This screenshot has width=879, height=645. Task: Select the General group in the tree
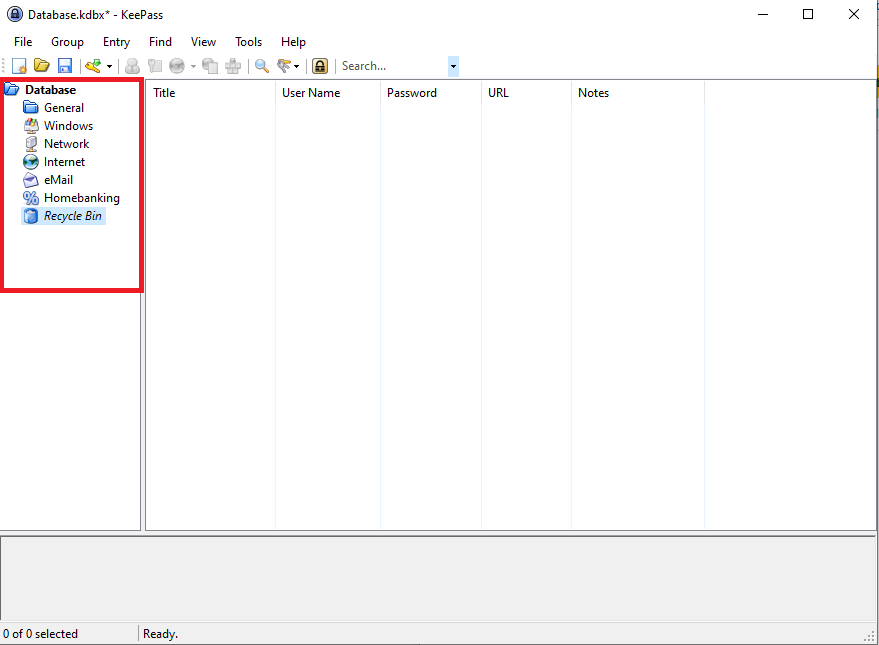click(x=63, y=107)
